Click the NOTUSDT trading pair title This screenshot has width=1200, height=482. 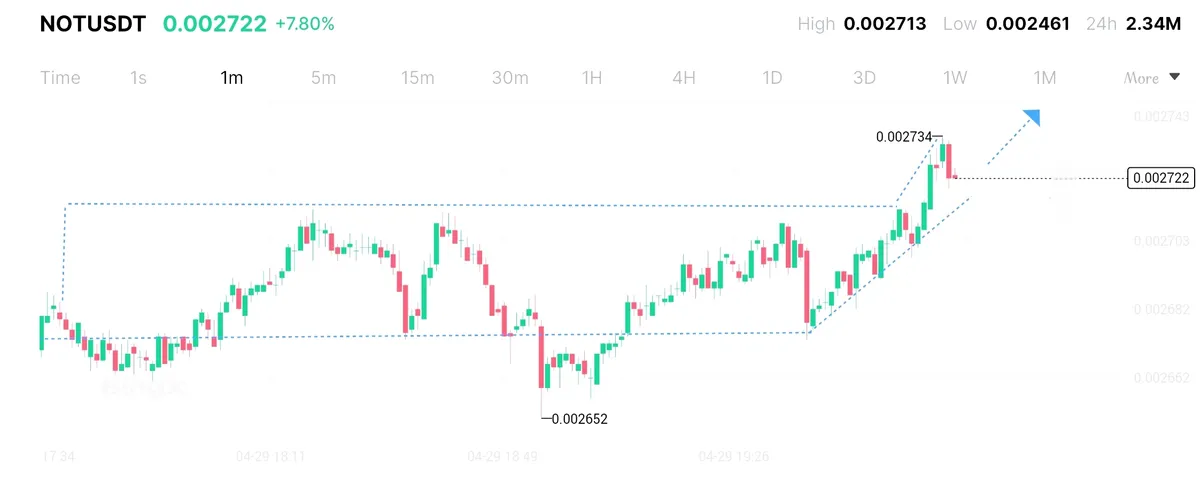pyautogui.click(x=93, y=24)
